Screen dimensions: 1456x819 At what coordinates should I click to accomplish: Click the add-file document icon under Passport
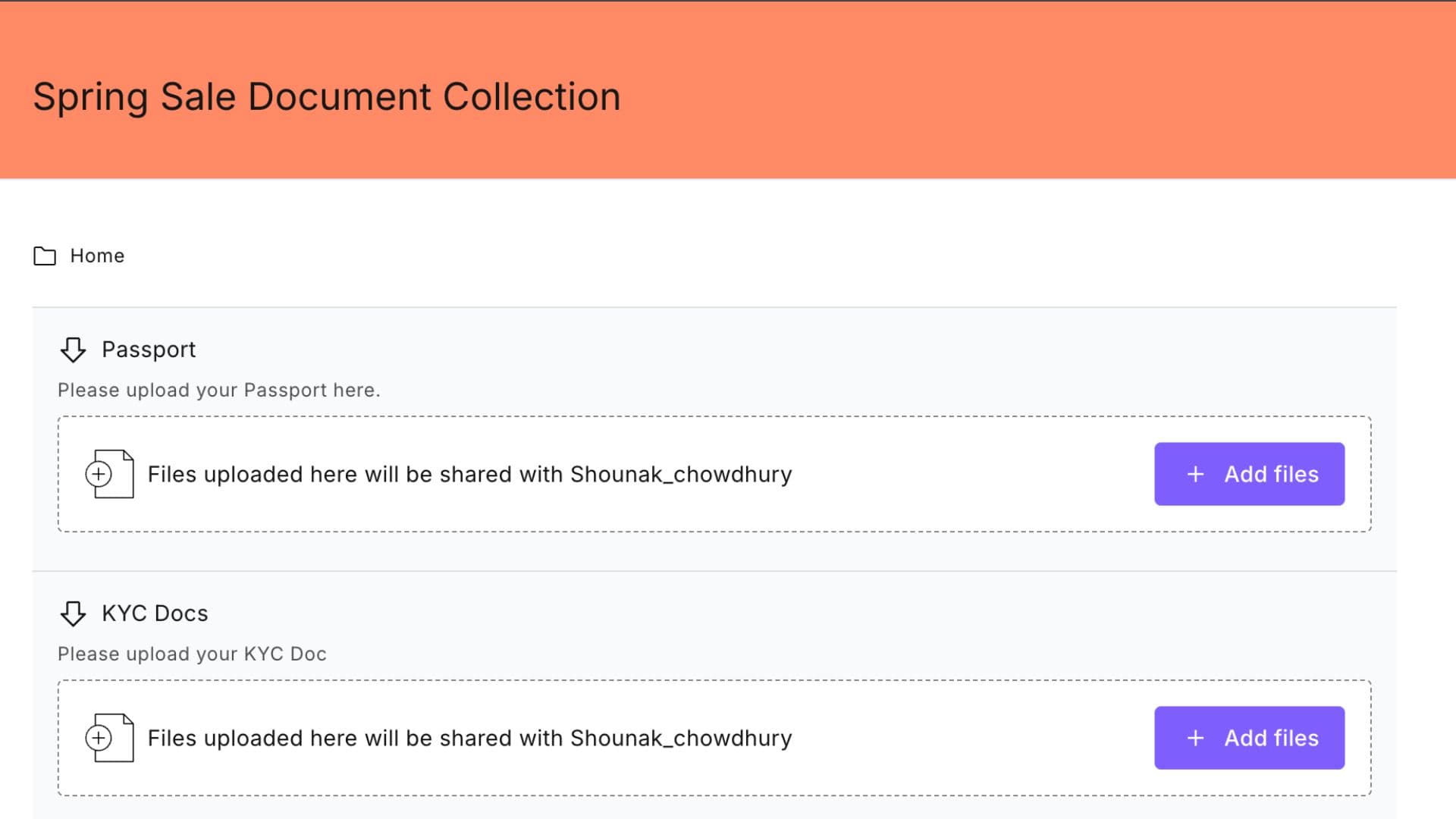110,475
